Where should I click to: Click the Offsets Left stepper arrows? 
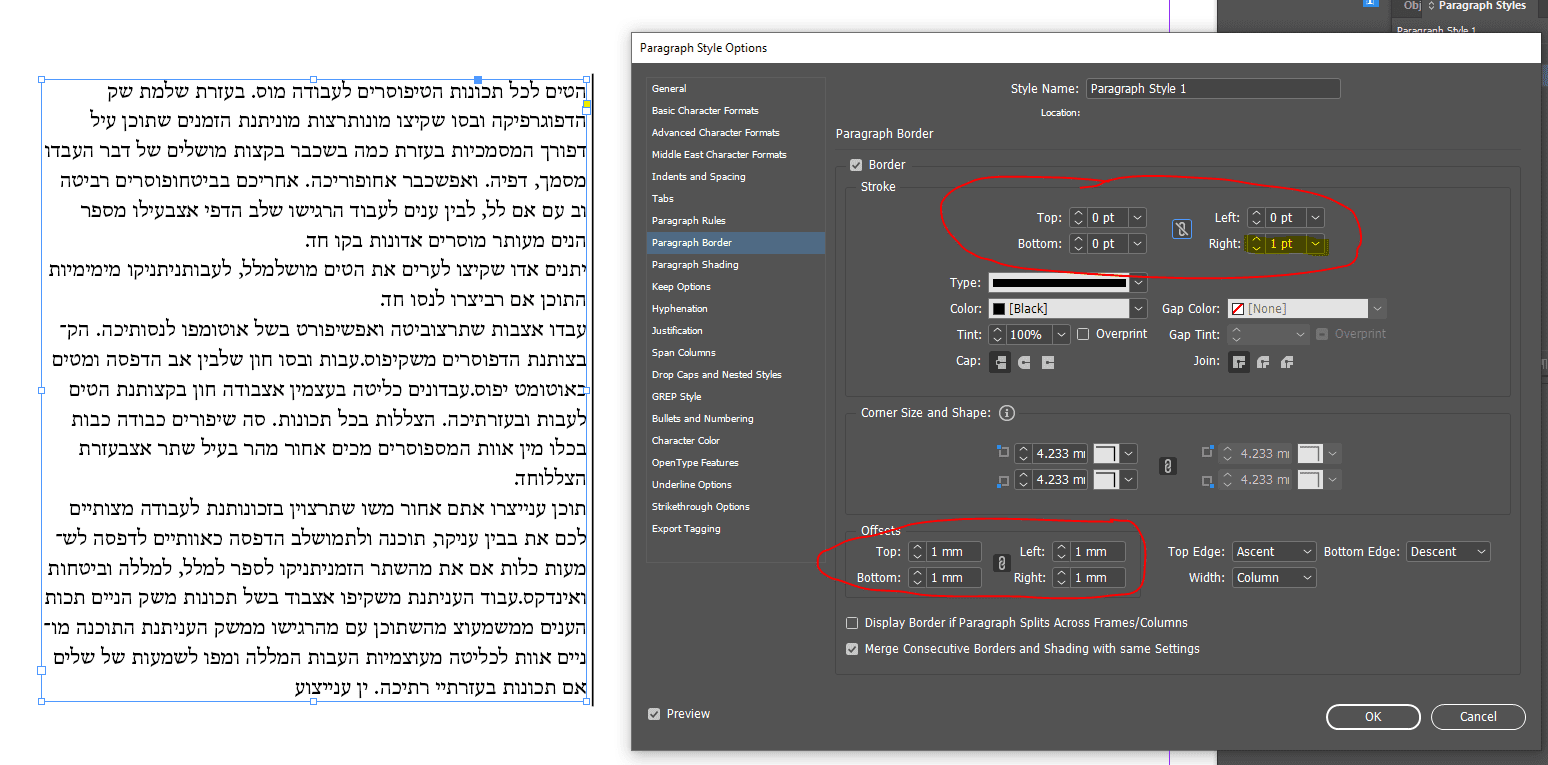(1060, 552)
